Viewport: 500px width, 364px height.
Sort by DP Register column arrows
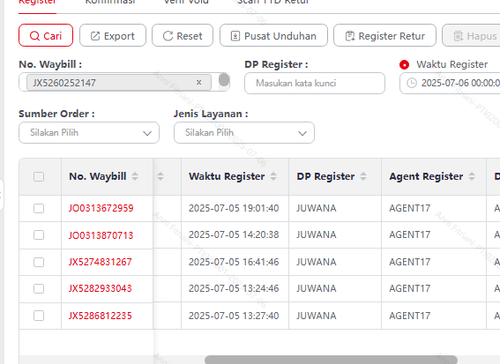tap(363, 176)
